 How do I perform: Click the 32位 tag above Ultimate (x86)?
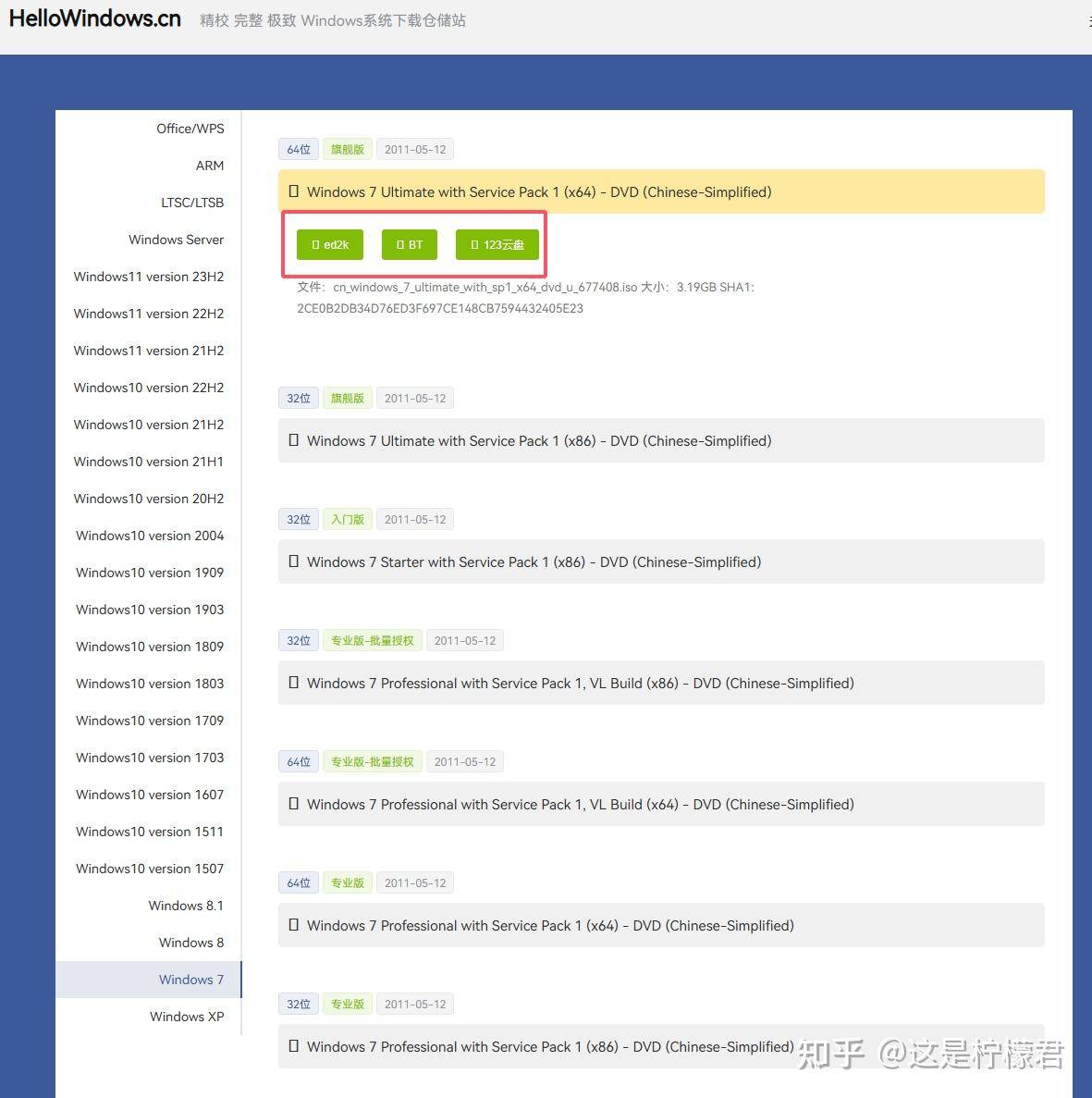click(299, 399)
